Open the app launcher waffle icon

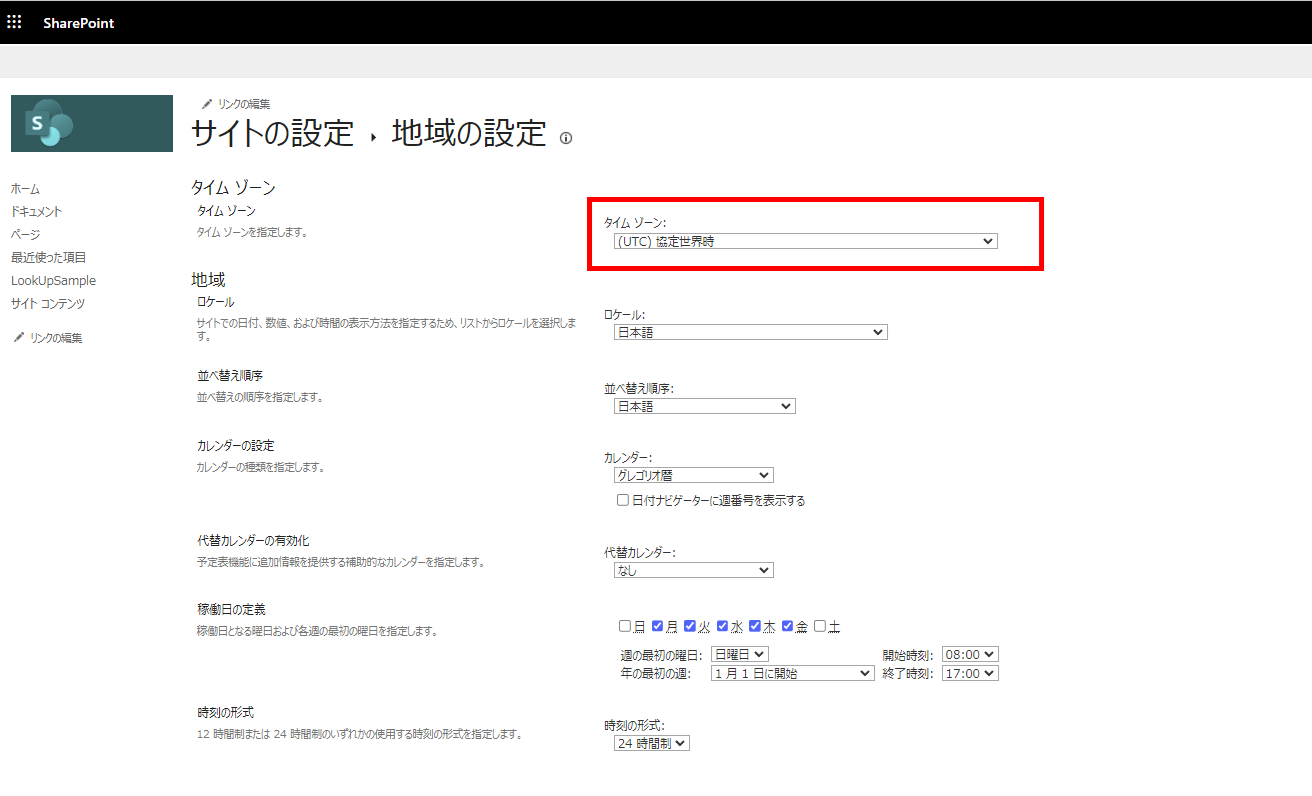click(x=14, y=21)
